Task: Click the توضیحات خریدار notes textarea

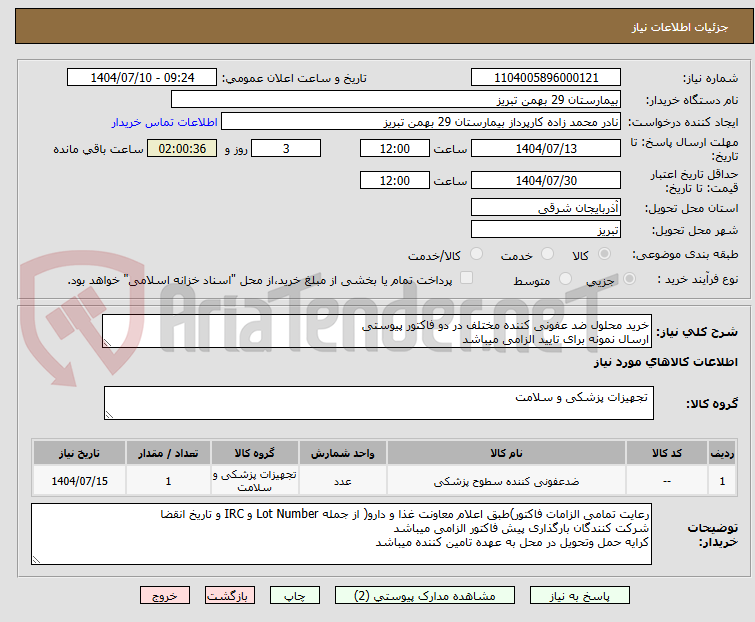Action: pos(341,534)
